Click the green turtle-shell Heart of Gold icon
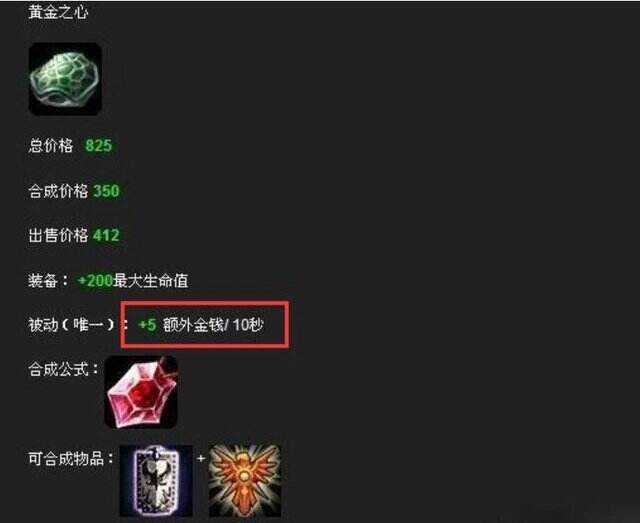640x523 pixels. 65,79
